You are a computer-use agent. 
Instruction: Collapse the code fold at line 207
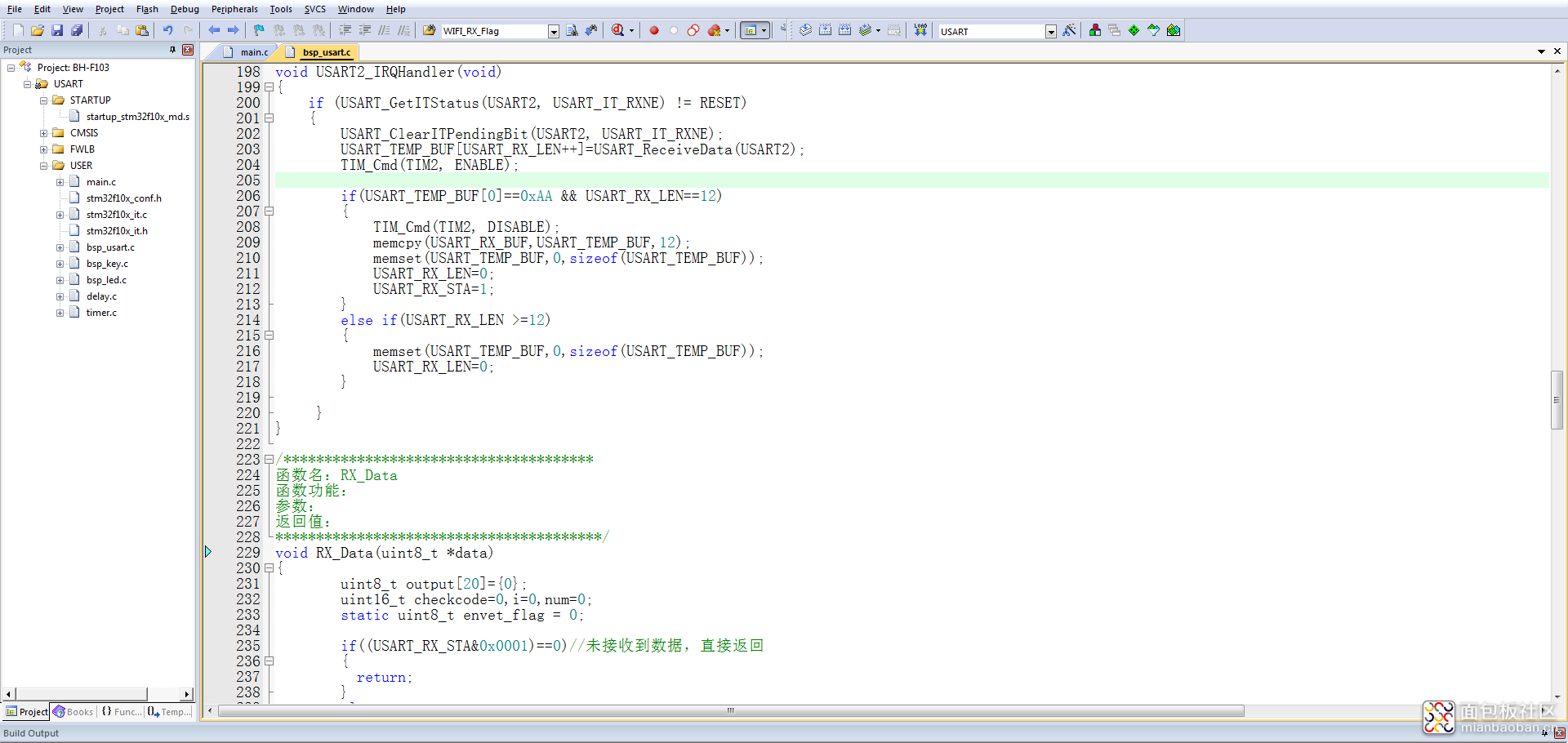269,211
